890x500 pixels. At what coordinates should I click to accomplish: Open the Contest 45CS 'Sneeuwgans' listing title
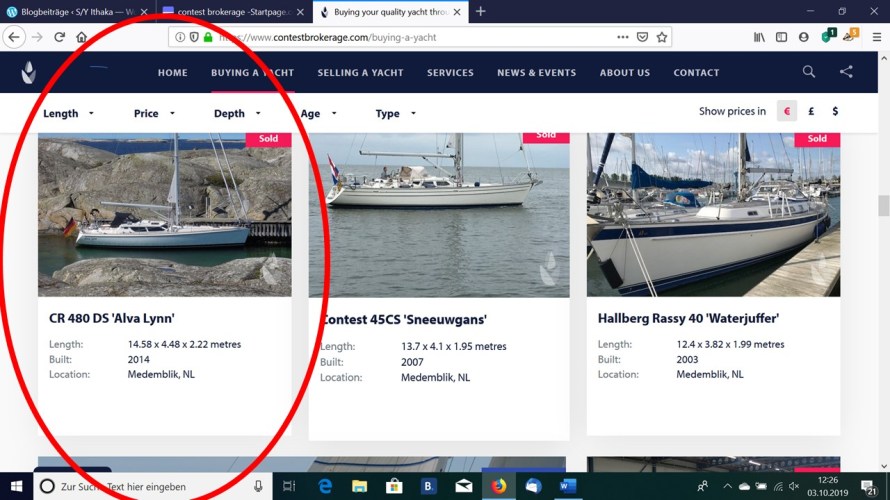(x=404, y=320)
